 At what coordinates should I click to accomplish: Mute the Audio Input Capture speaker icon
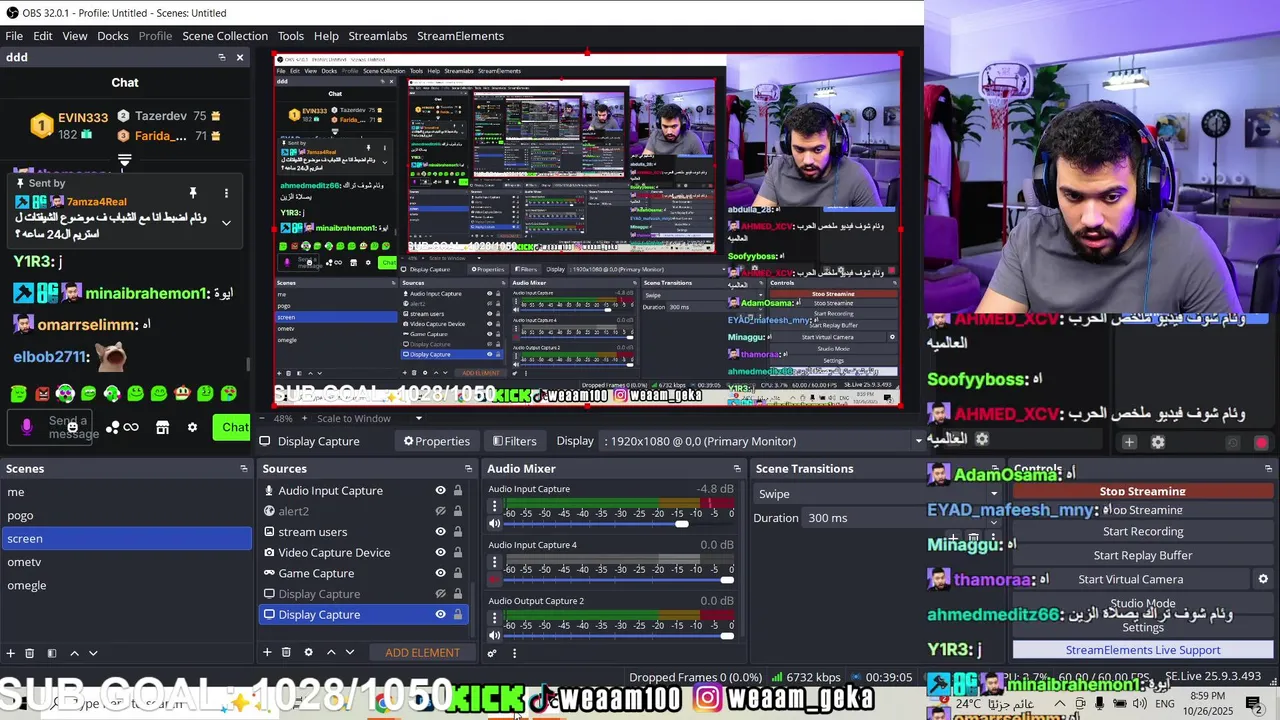[494, 523]
